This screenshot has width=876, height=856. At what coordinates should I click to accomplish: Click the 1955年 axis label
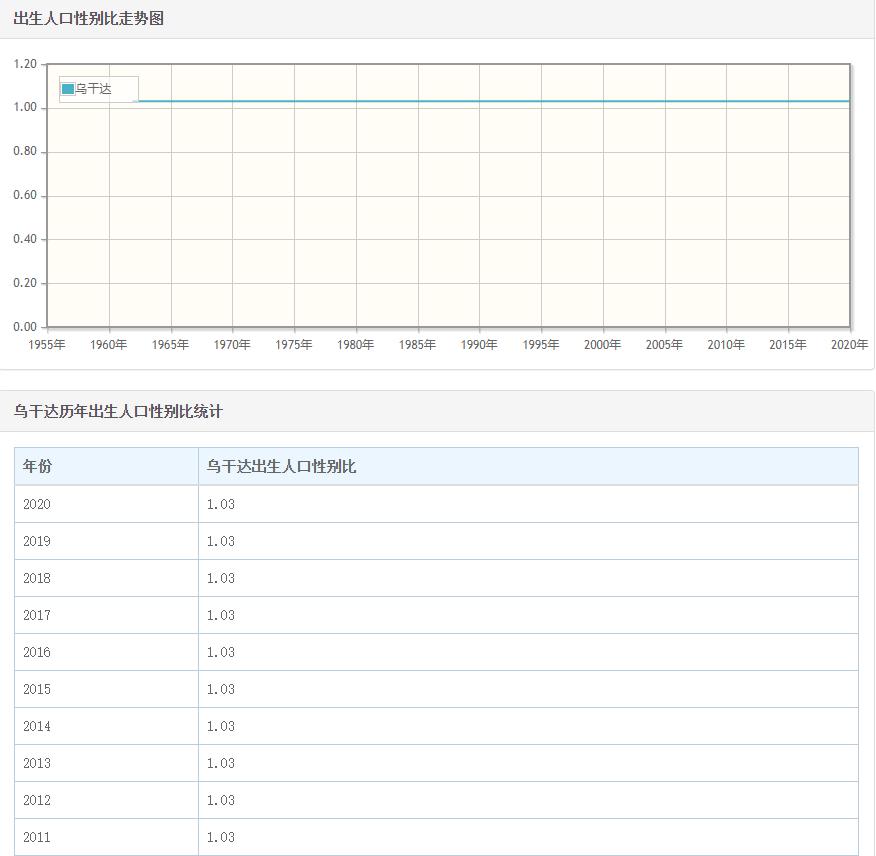[47, 344]
